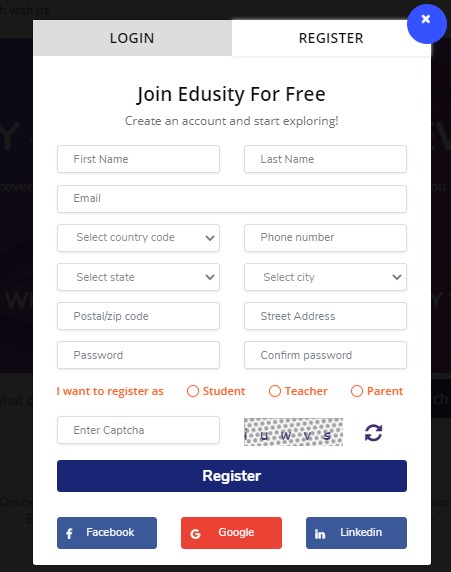The width and height of the screenshot is (451, 572).
Task: Focus the Email input field
Action: click(x=232, y=199)
